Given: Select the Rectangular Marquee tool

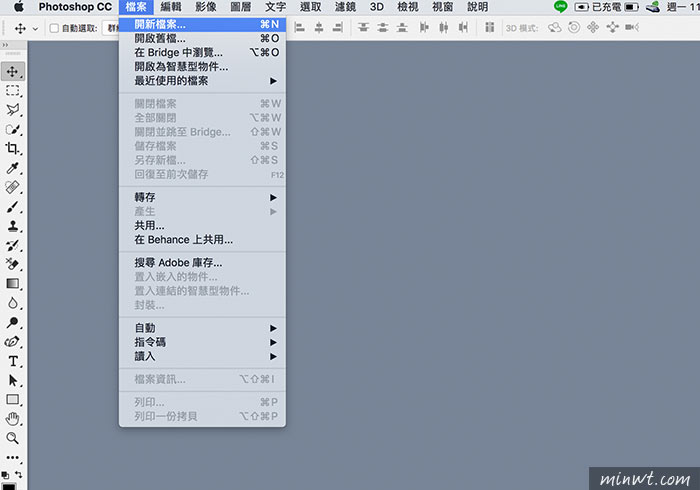Looking at the screenshot, I should 12,91.
